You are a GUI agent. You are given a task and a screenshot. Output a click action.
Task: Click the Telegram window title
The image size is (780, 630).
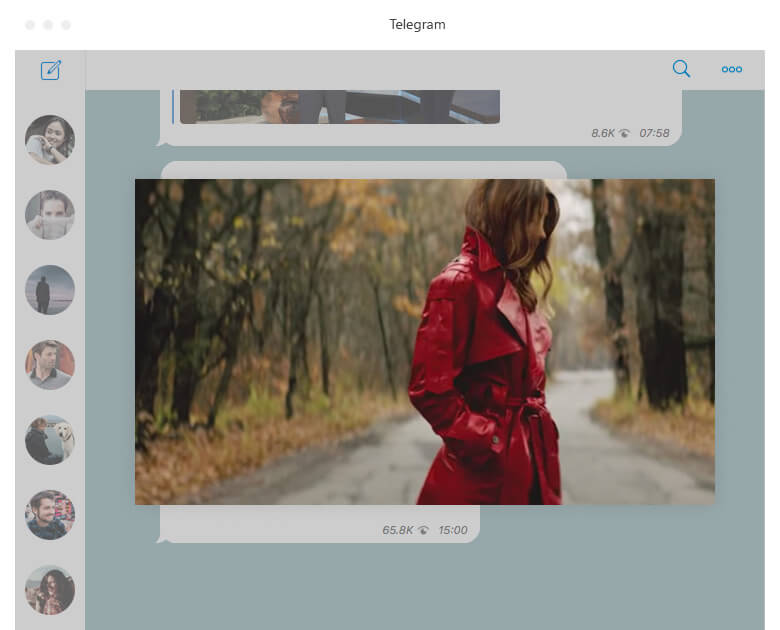point(417,24)
